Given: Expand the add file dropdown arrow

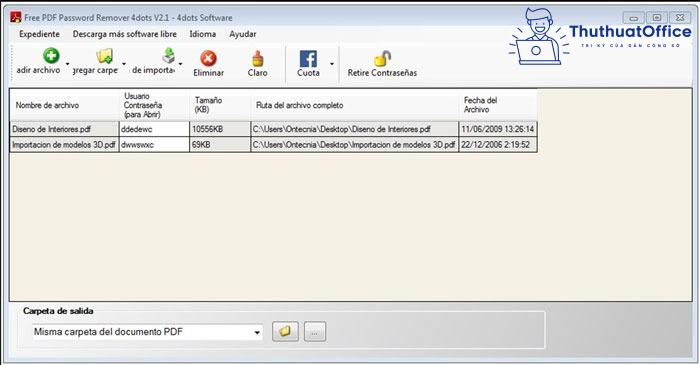Looking at the screenshot, I should coord(67,64).
